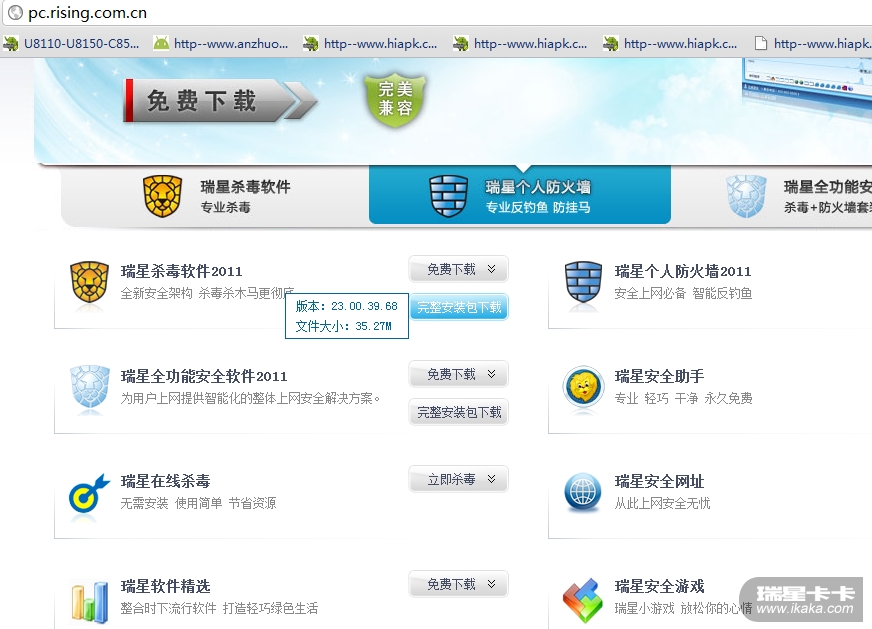872x629 pixels.
Task: Expand the 立即杀毒 dropdown button
Action: pyautogui.click(x=459, y=479)
